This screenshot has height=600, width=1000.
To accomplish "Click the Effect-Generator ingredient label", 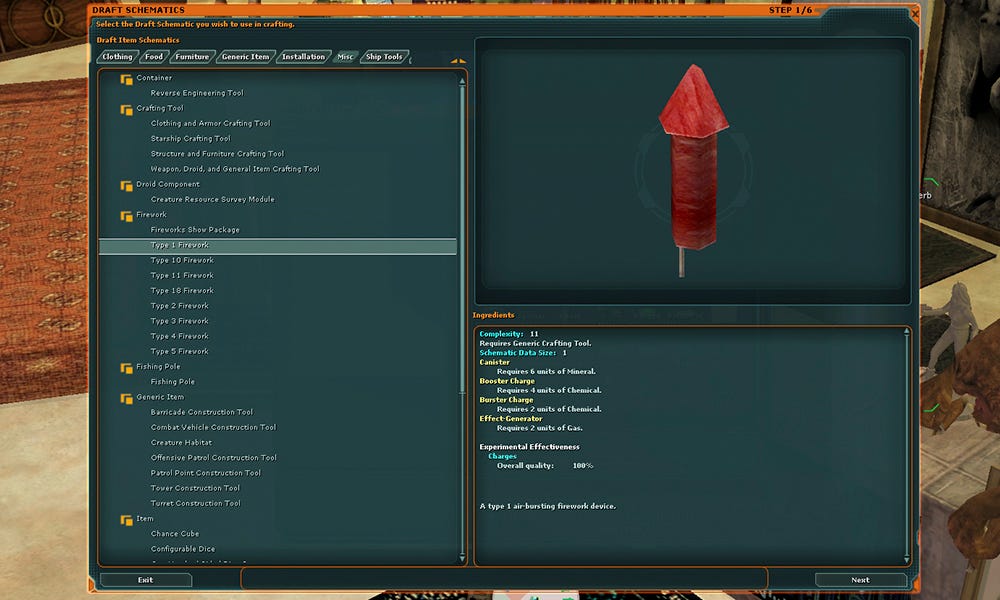I will click(511, 419).
